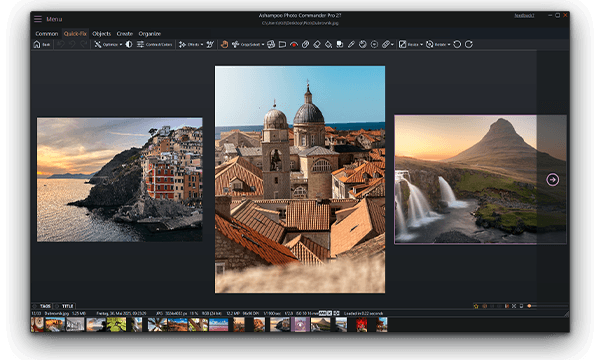Click the icon right of Effects dropdown
This screenshot has width=600, height=360.
coord(210,44)
